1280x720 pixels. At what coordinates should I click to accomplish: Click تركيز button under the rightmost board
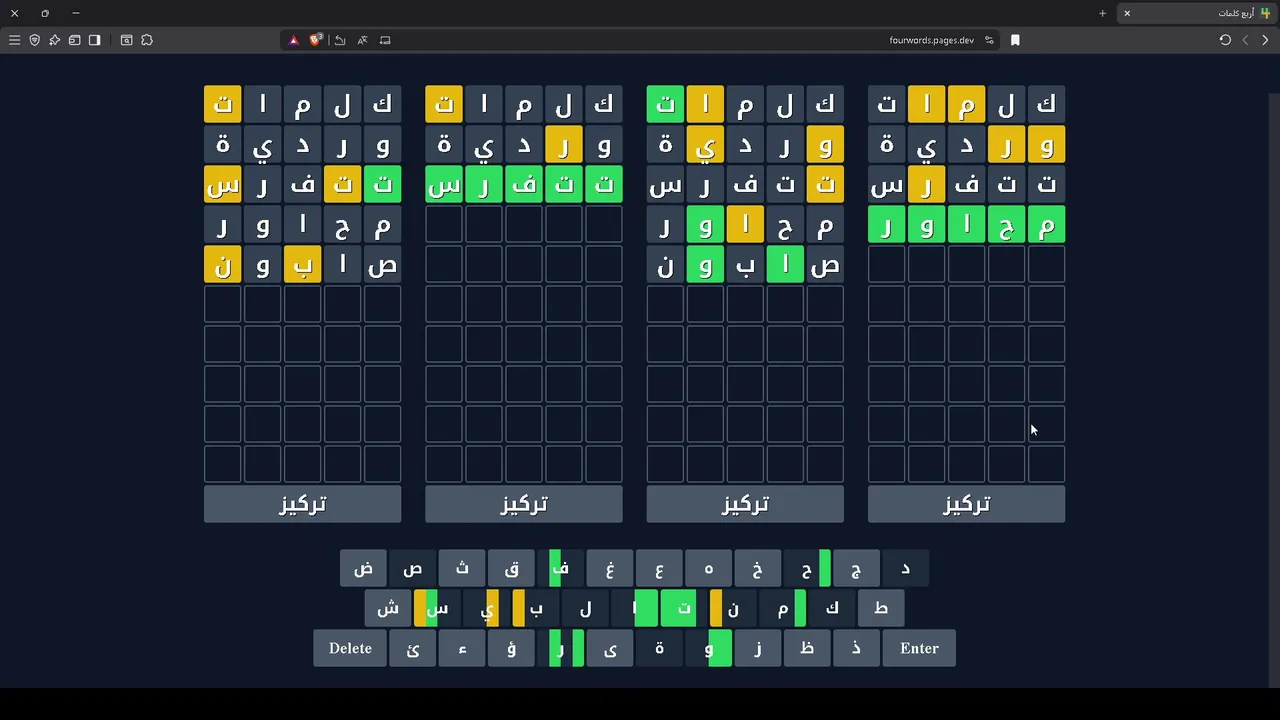(x=966, y=504)
